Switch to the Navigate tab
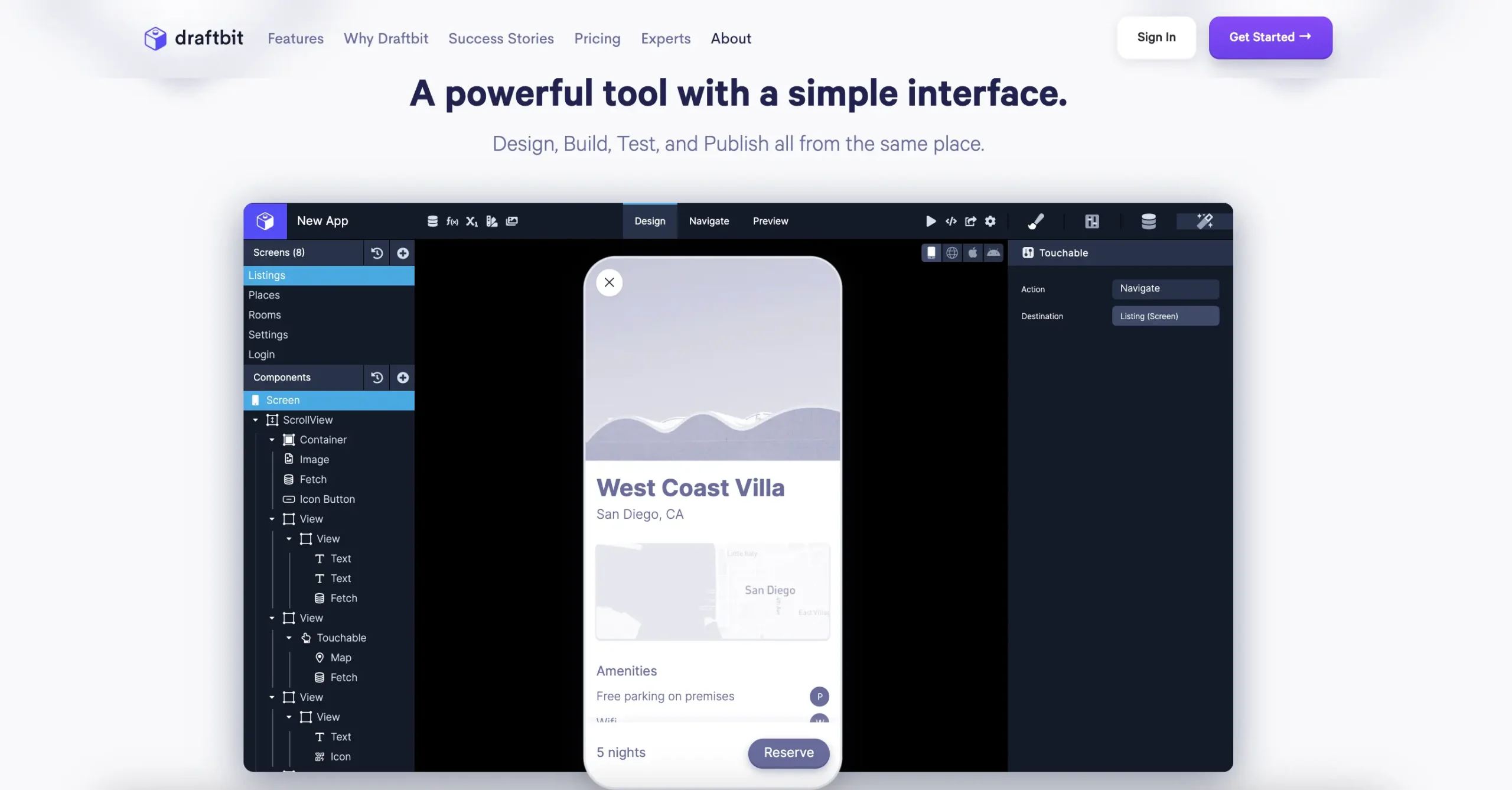The width and height of the screenshot is (1512, 790). [x=709, y=221]
